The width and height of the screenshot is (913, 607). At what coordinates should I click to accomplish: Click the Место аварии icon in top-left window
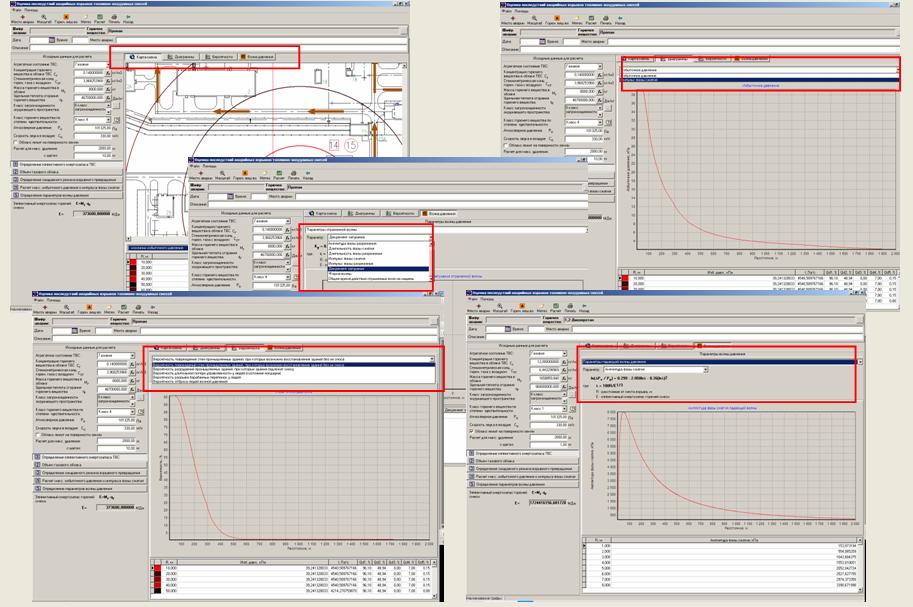click(21, 18)
